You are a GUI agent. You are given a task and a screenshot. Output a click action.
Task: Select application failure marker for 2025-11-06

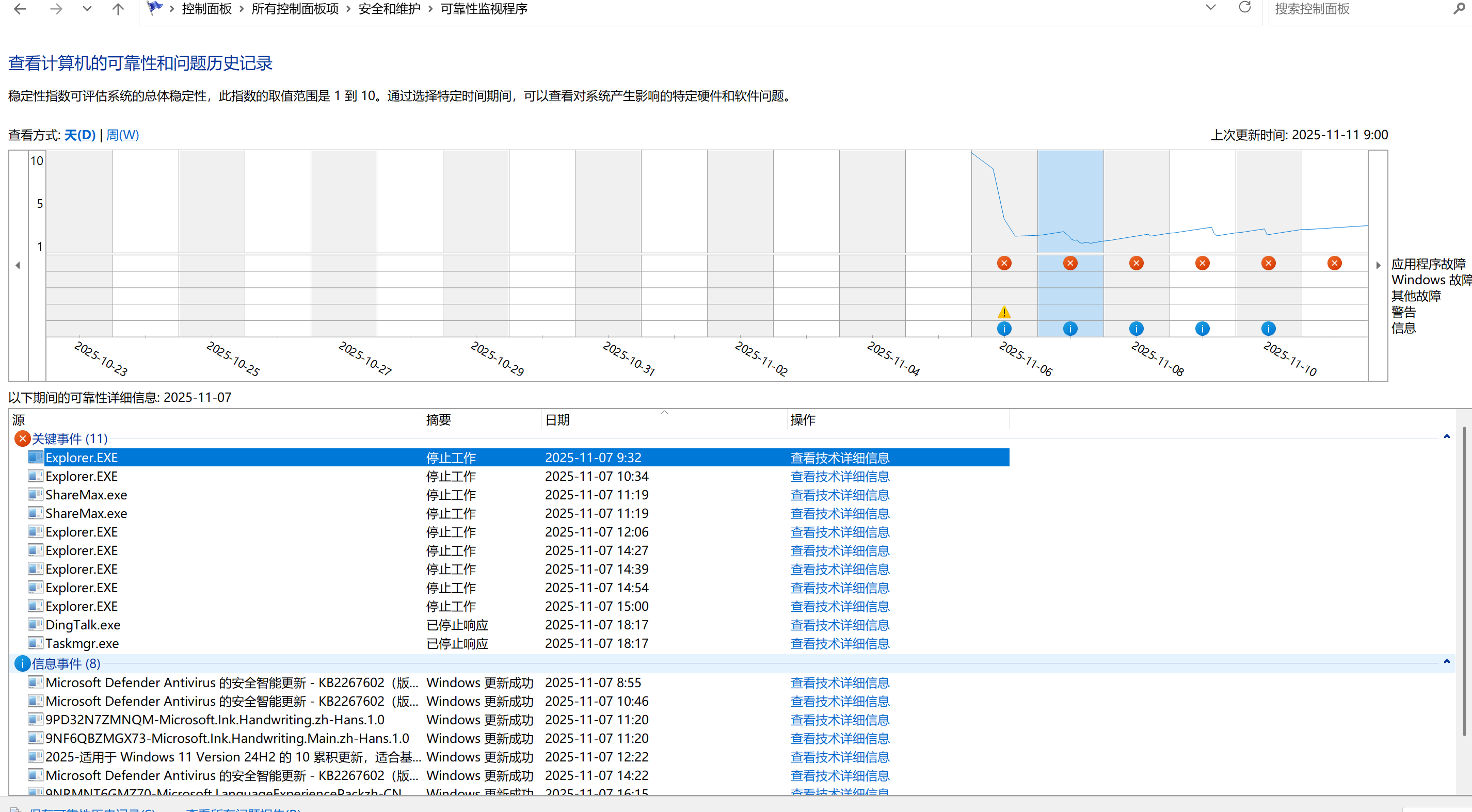pyautogui.click(x=1004, y=263)
